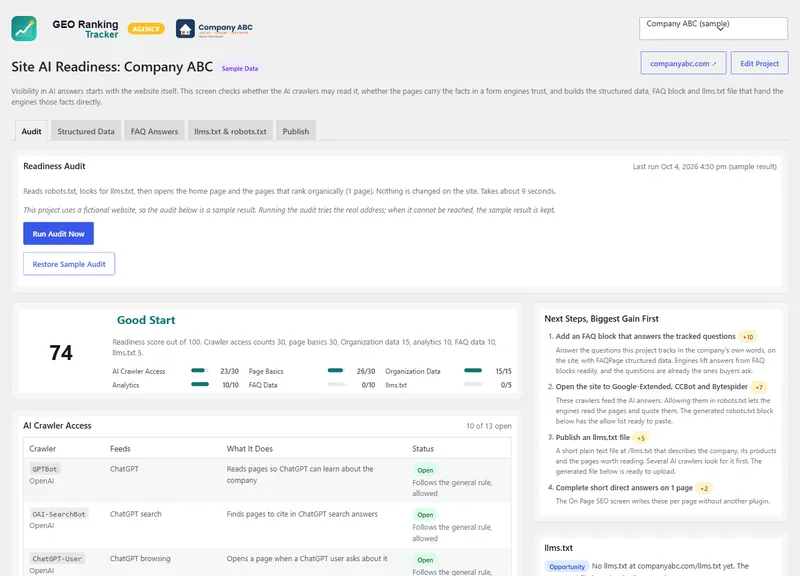
Task: Click the Organization Data progress bar
Action: coord(473,370)
